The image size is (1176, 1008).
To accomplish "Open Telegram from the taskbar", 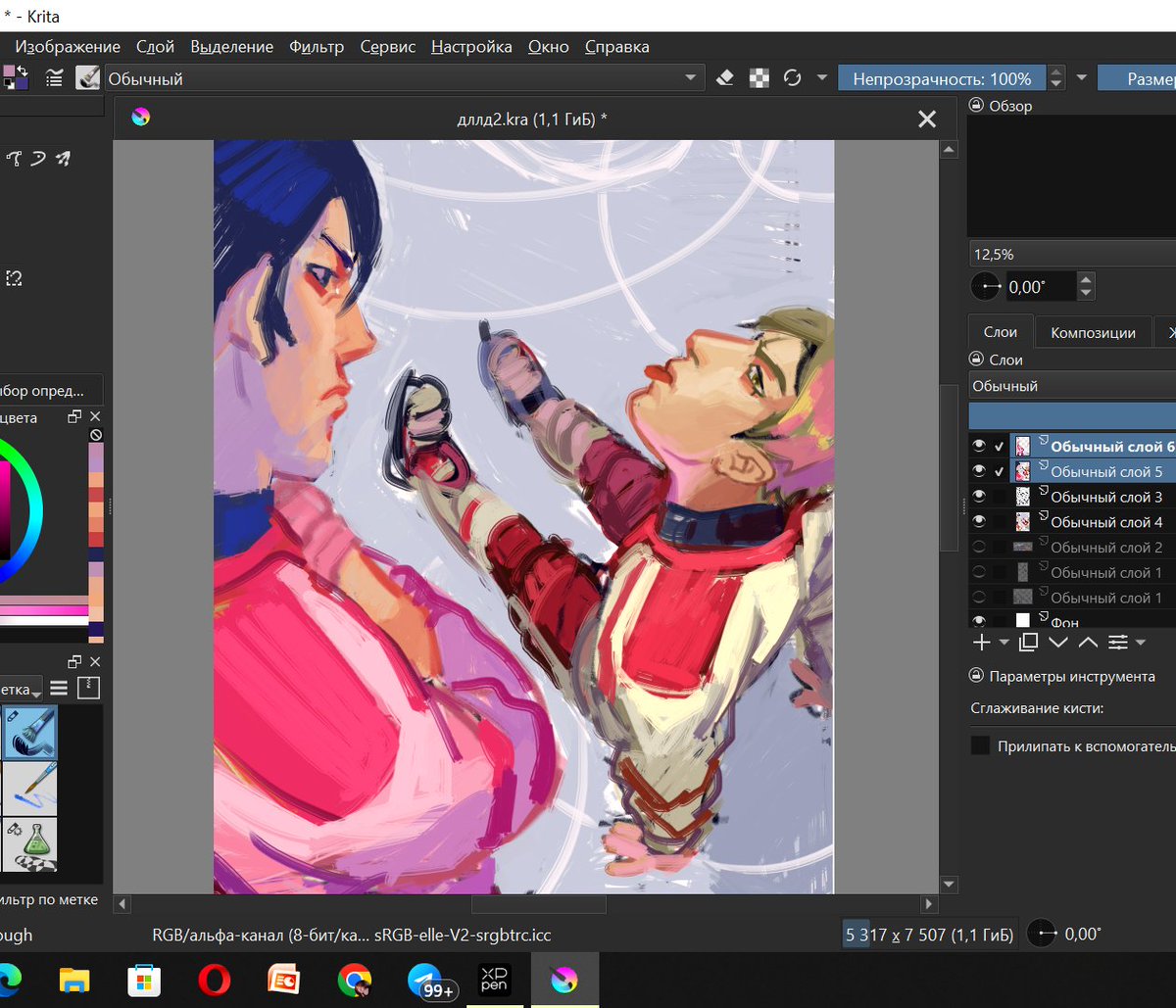I will click(x=425, y=979).
